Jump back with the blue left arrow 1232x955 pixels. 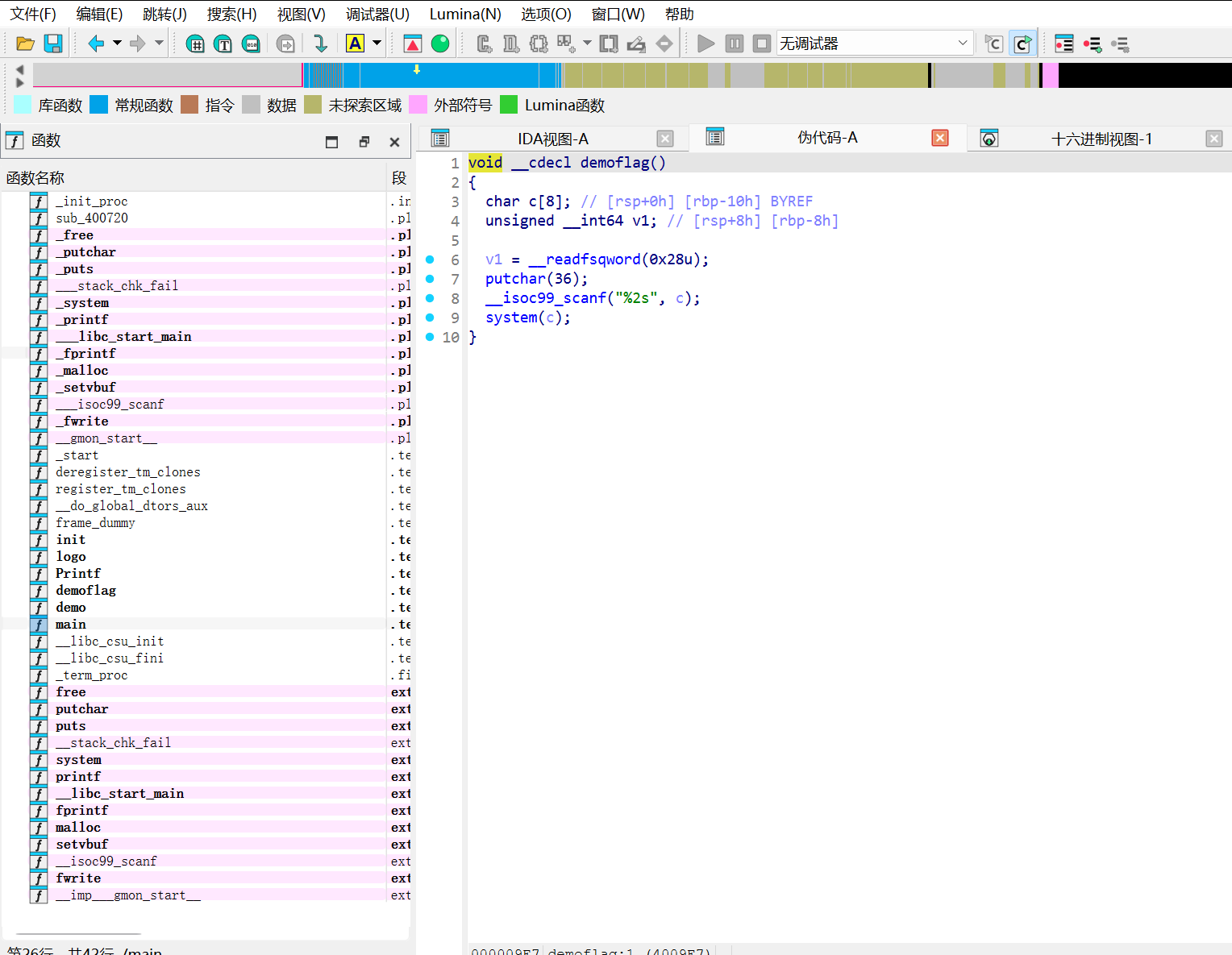(96, 44)
